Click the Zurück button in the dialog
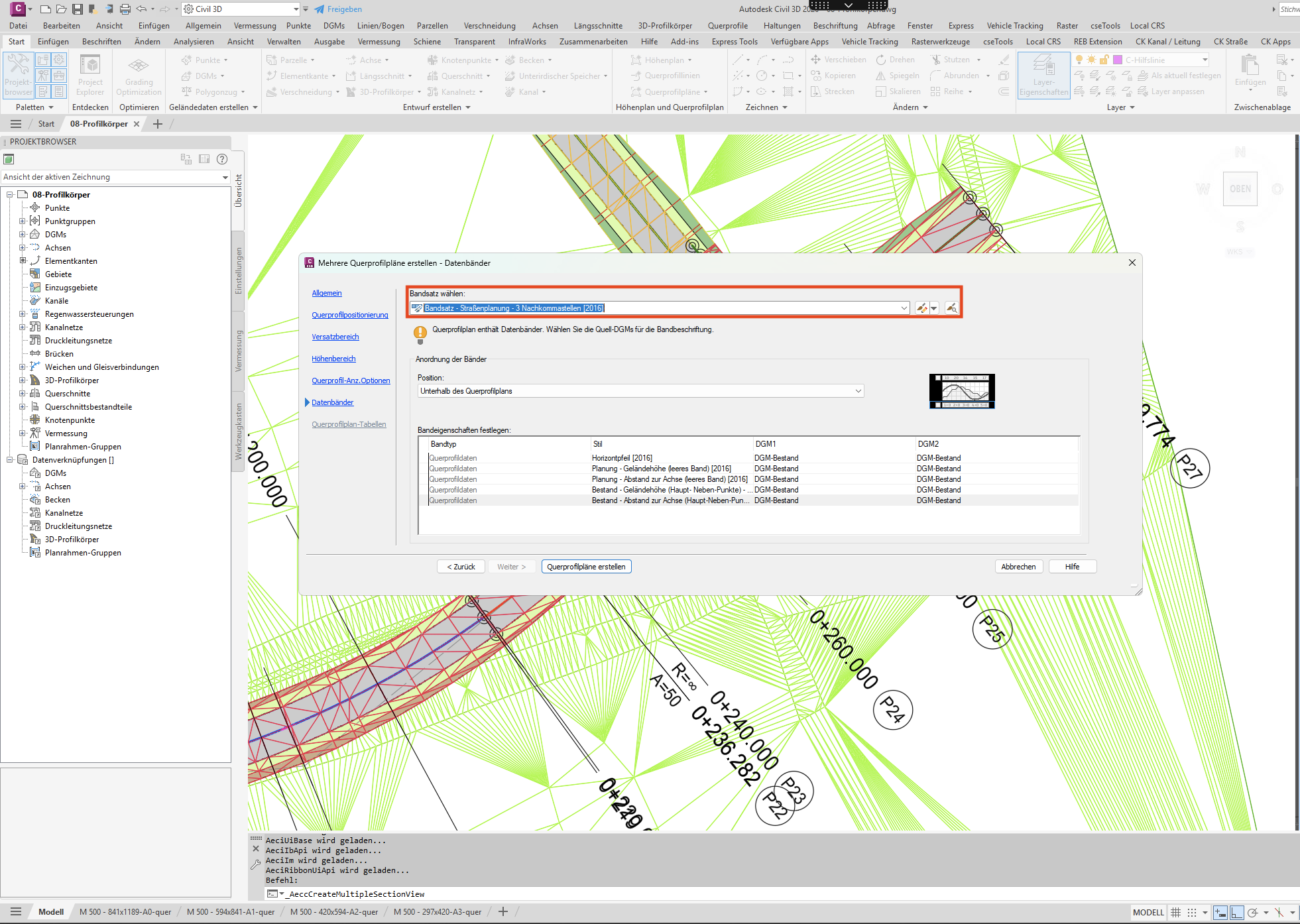 (461, 567)
